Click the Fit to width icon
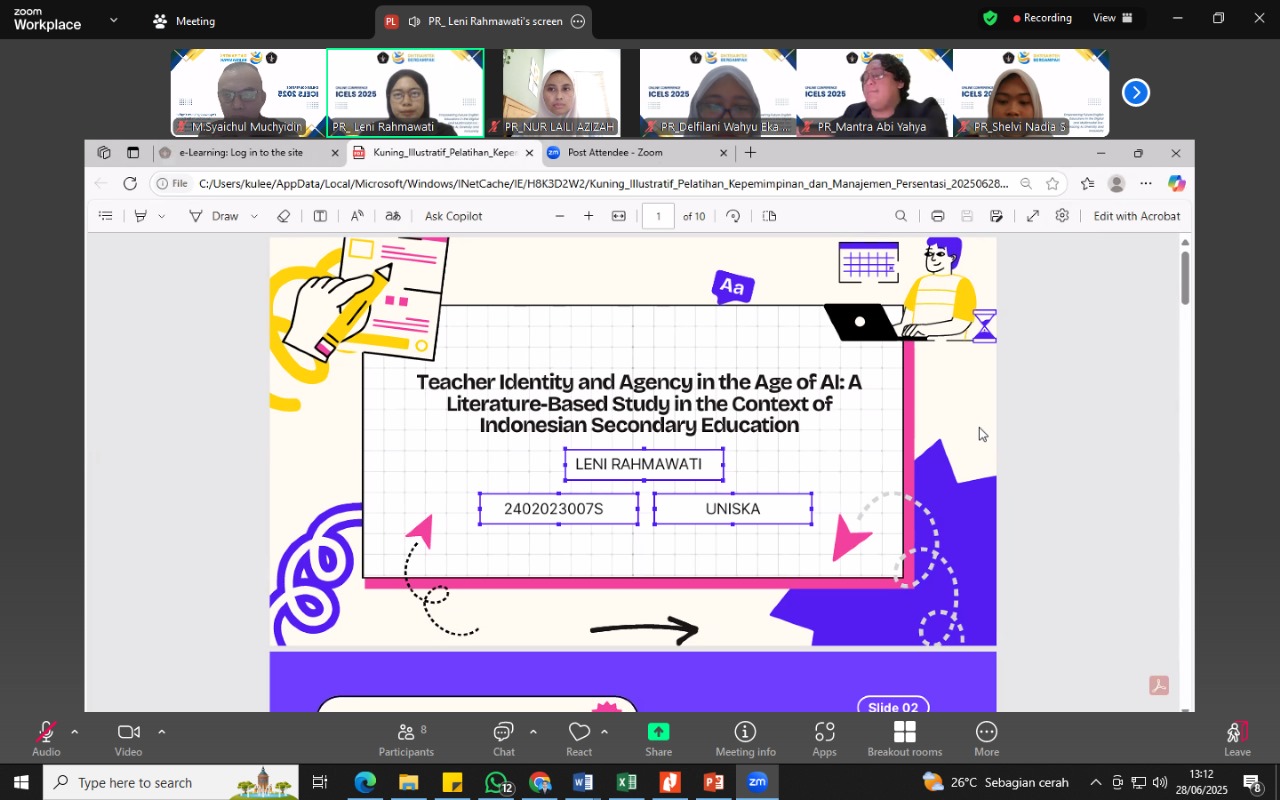Image resolution: width=1280 pixels, height=800 pixels. tap(619, 216)
